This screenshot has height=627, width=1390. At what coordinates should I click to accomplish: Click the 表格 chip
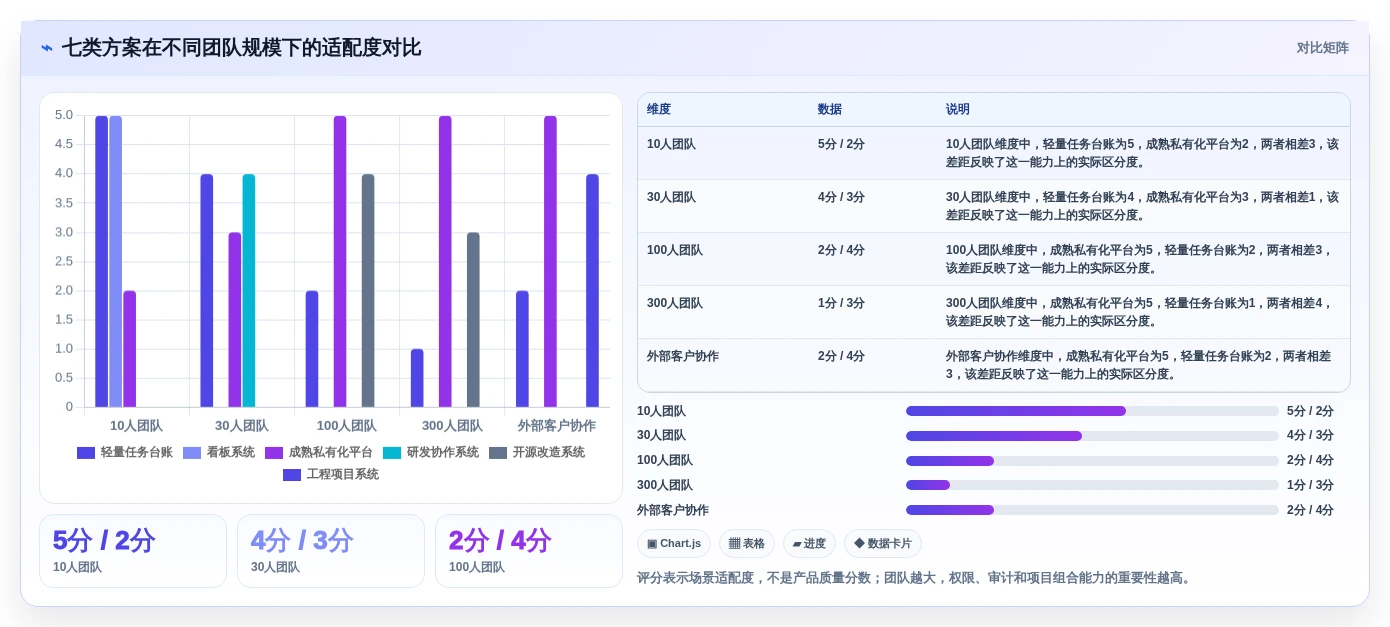(x=747, y=544)
